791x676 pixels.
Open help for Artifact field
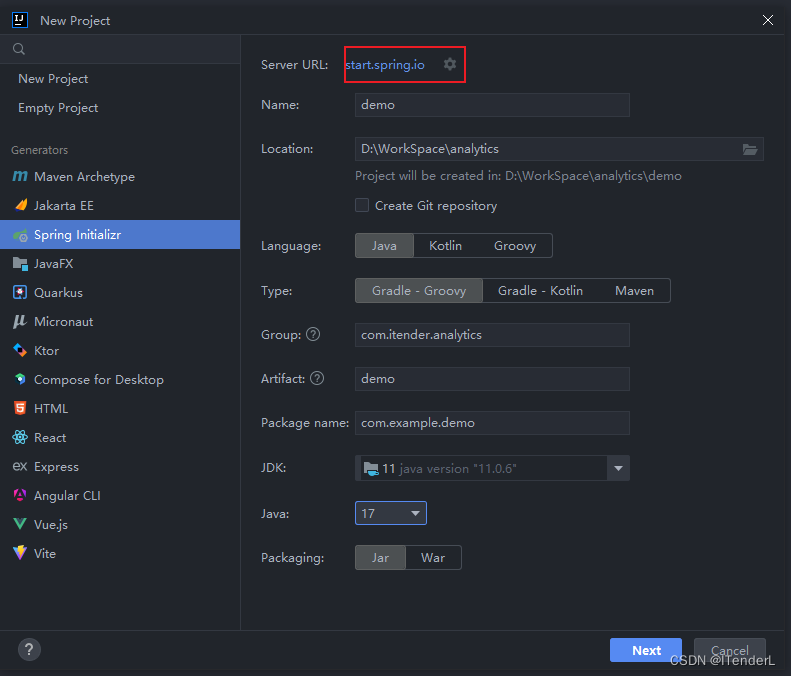coord(317,378)
